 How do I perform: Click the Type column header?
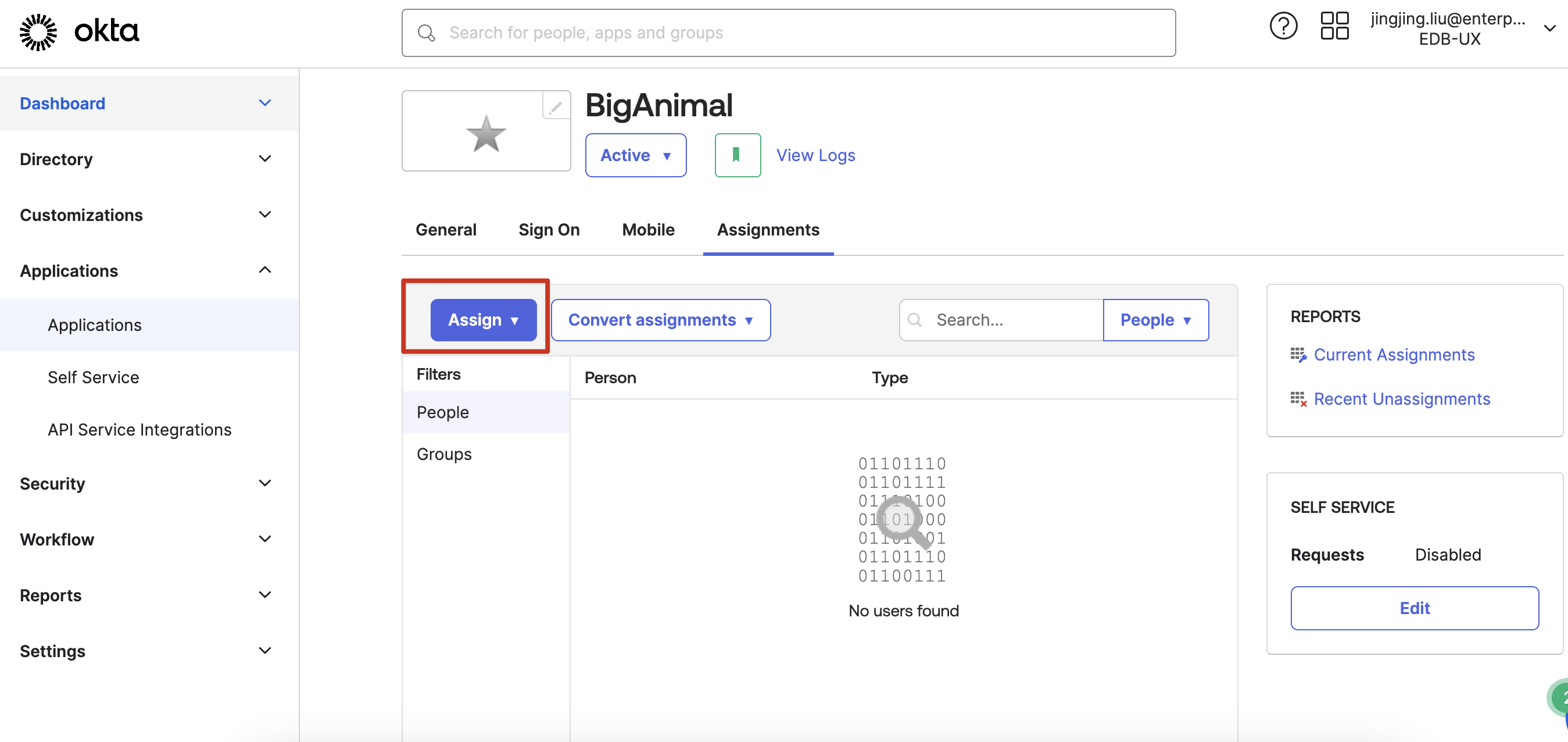pyautogui.click(x=889, y=378)
